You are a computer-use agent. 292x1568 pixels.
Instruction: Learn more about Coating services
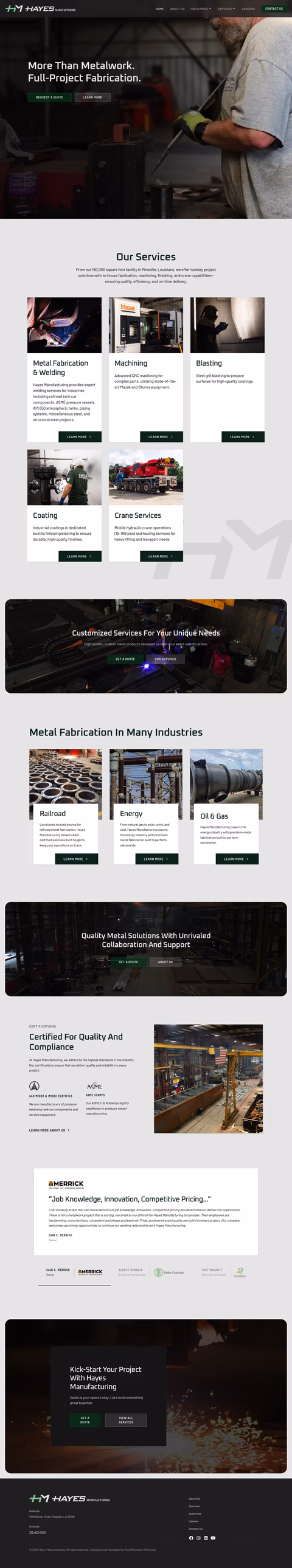tap(80, 556)
